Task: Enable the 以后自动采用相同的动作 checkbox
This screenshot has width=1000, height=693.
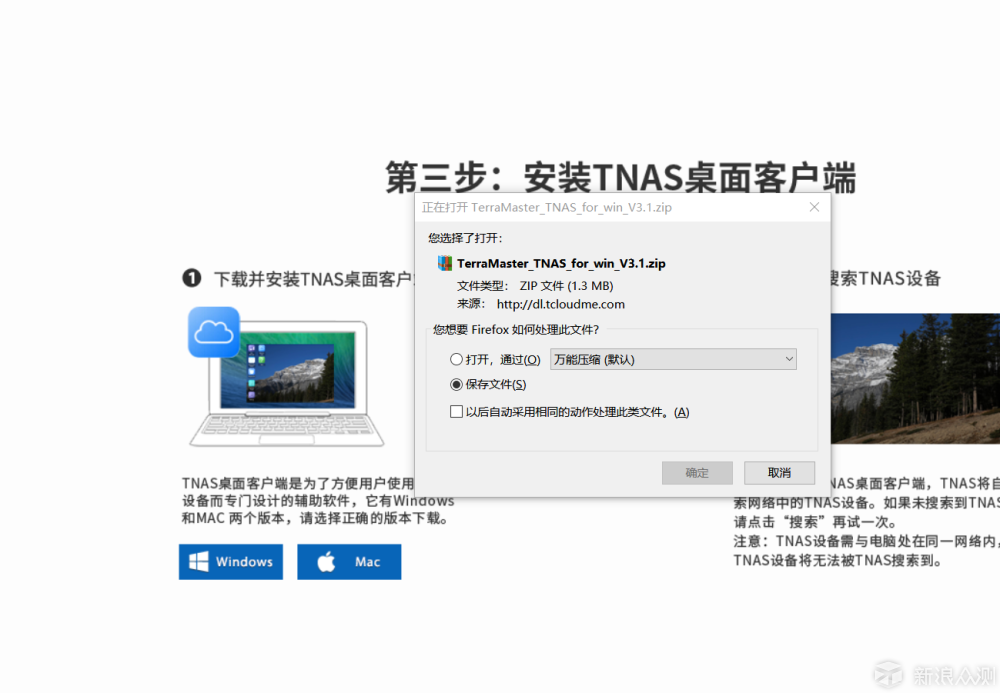Action: (456, 411)
